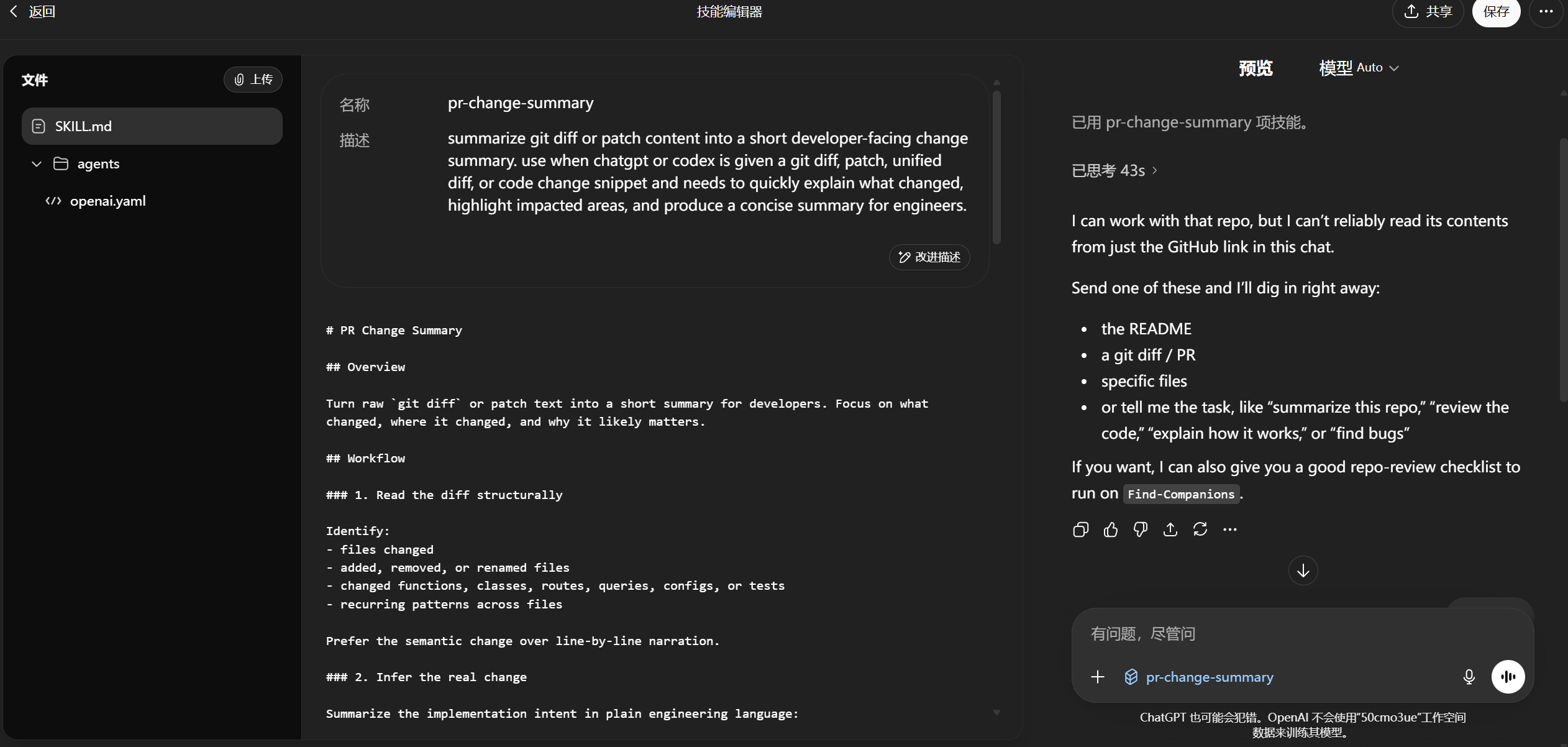Click the thumbs up icon

click(x=1110, y=529)
